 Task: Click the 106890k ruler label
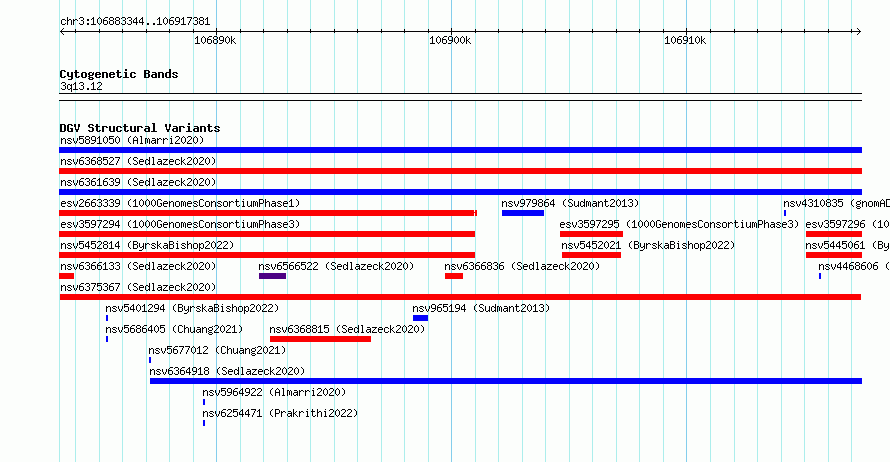(x=215, y=40)
